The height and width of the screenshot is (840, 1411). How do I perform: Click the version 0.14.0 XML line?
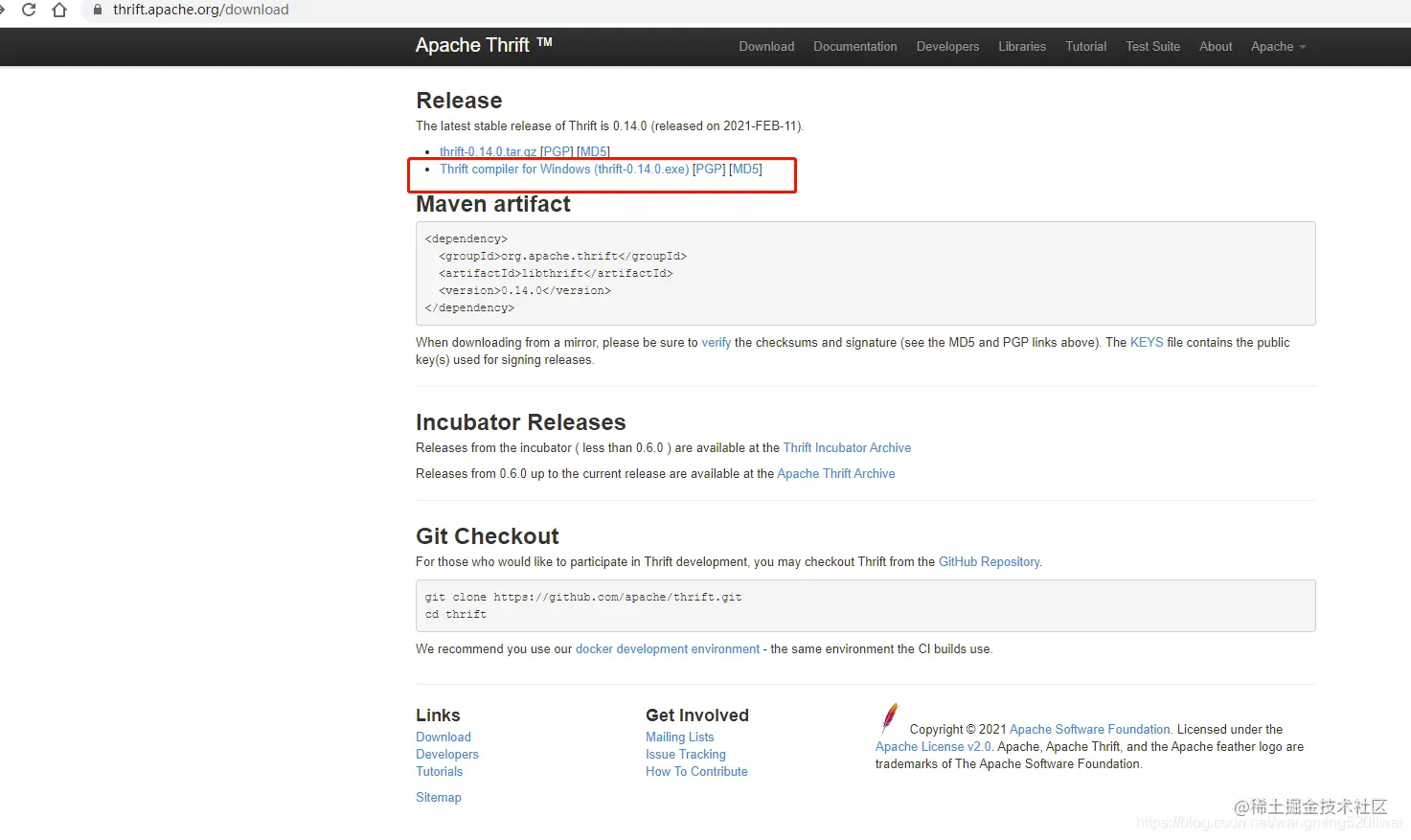pyautogui.click(x=525, y=290)
